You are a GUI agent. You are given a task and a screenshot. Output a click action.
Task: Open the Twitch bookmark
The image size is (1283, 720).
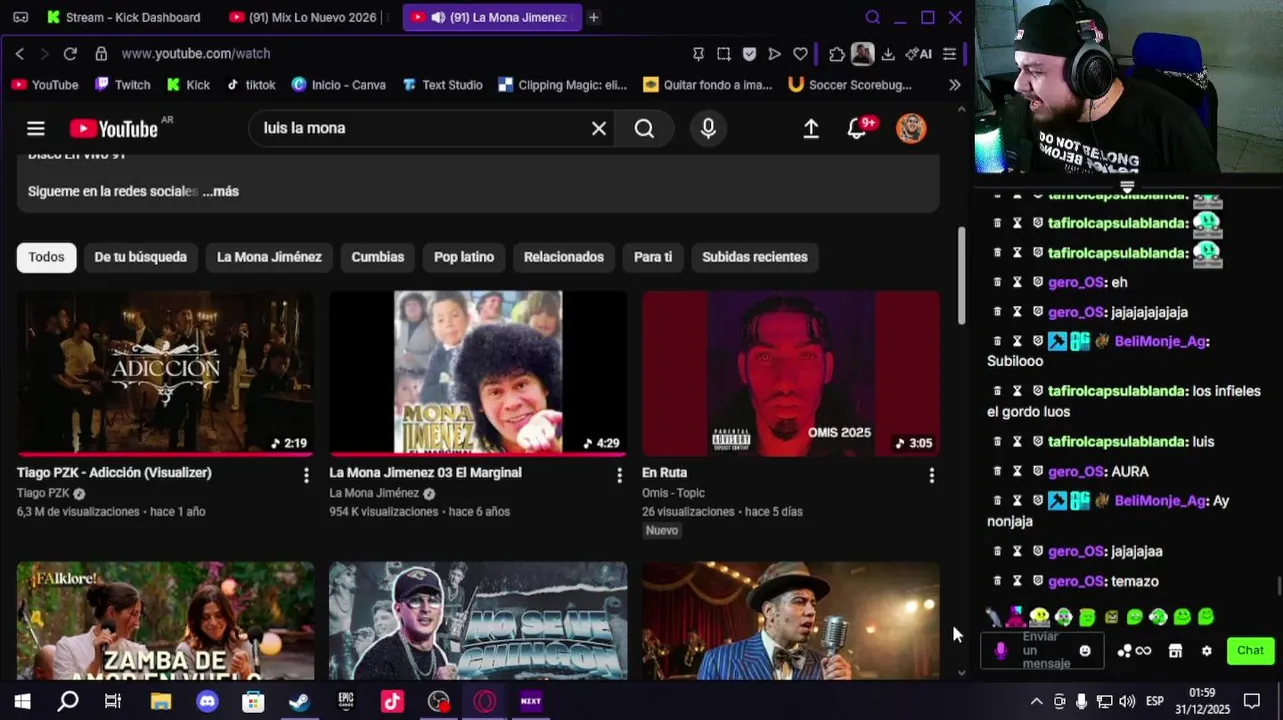pos(122,85)
